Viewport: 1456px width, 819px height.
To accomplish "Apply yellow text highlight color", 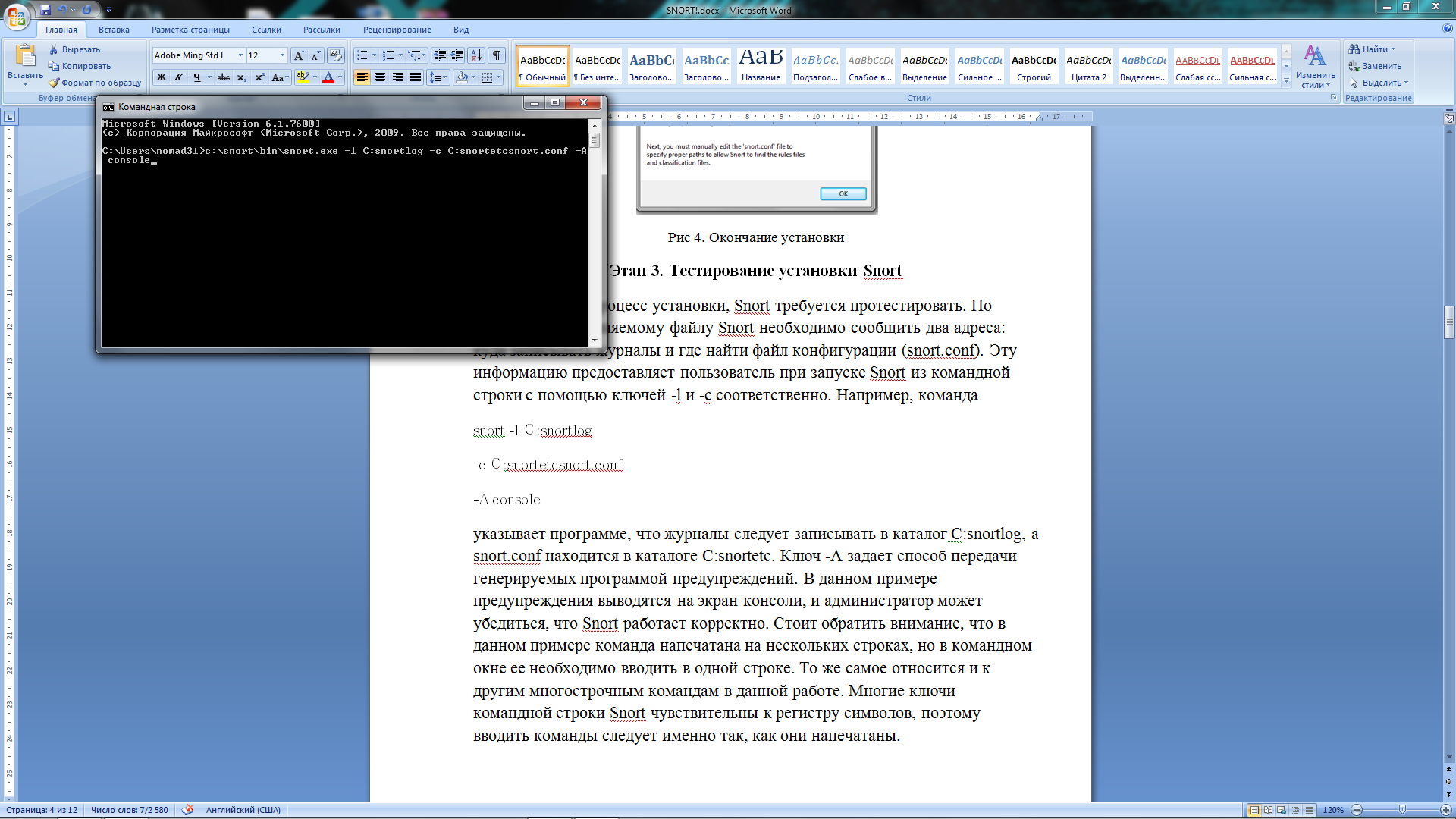I will (x=303, y=77).
